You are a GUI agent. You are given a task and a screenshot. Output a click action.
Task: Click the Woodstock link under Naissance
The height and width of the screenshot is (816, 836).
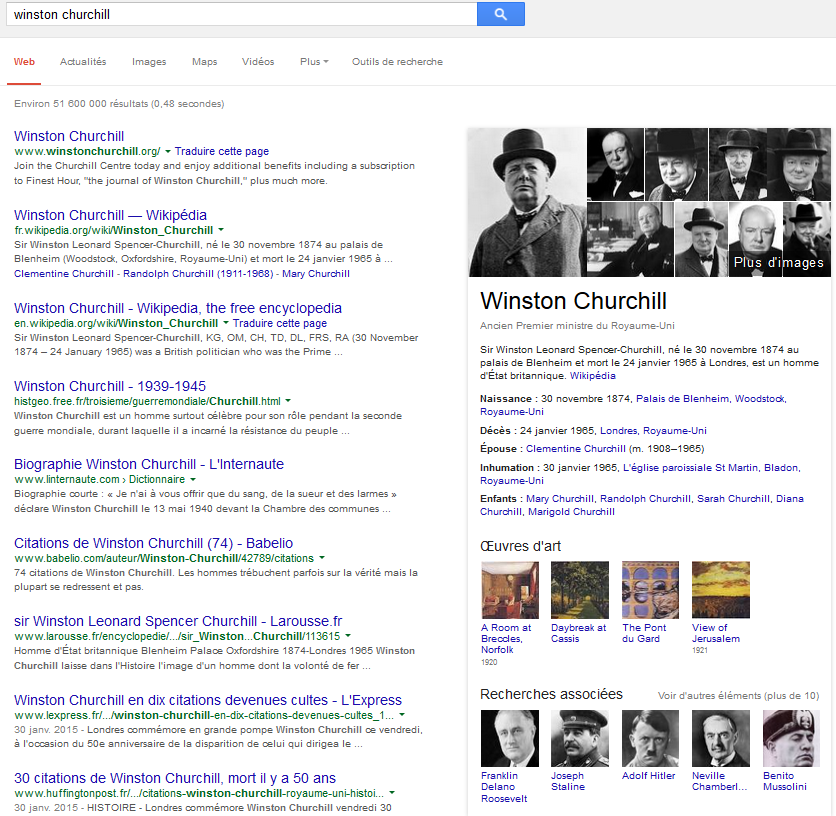[760, 398]
